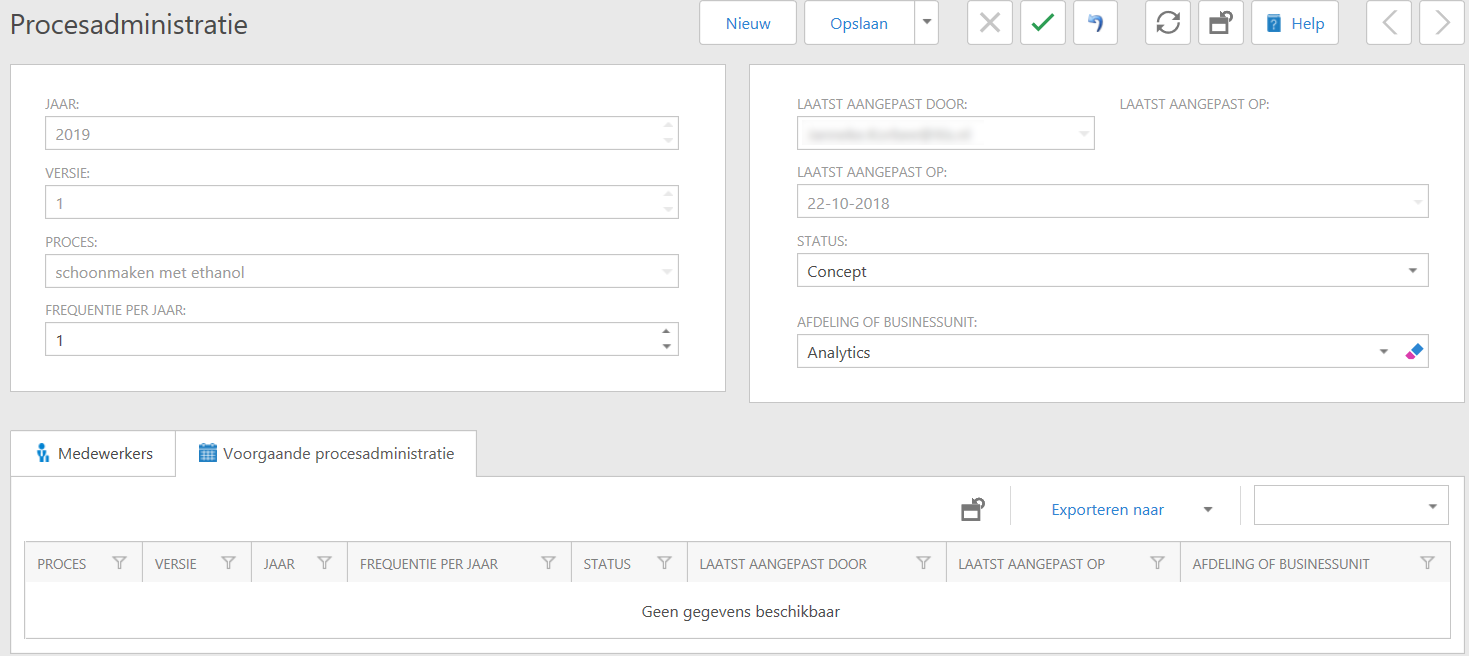Click the Nieuw button

748,23
